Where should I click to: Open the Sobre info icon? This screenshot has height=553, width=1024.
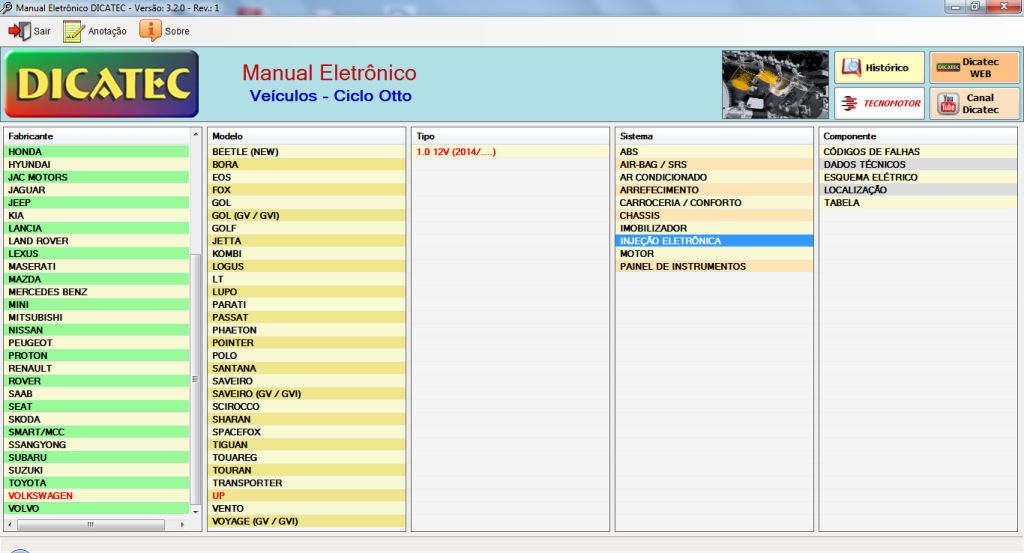[x=150, y=31]
